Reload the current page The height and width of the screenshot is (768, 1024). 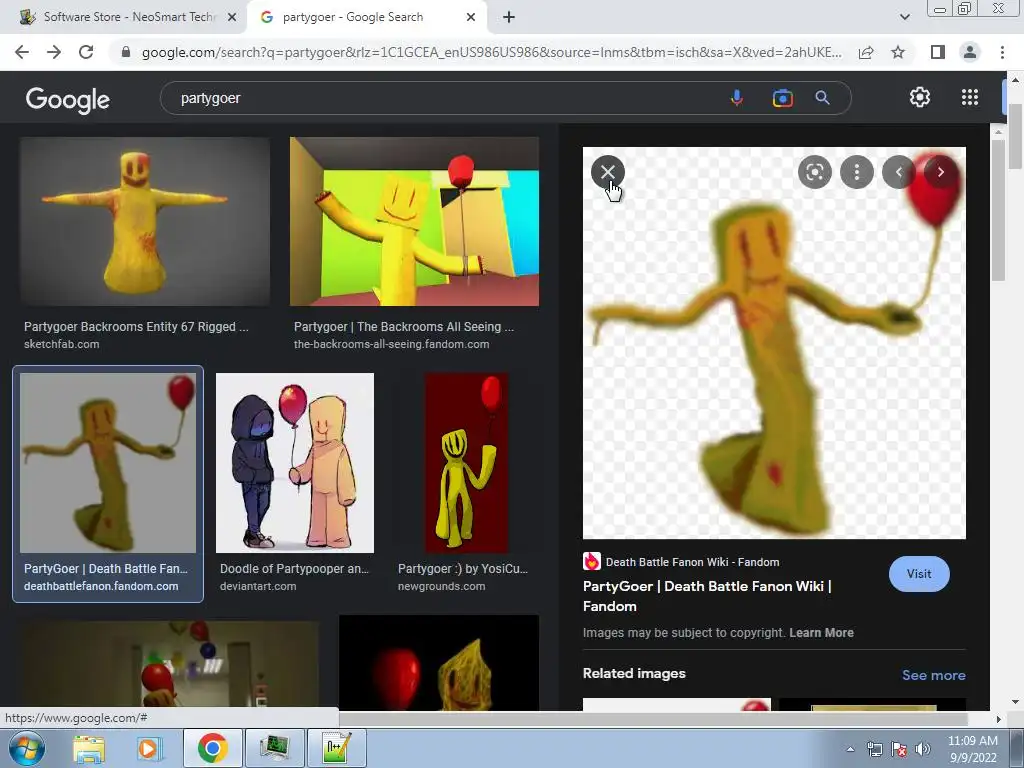pos(86,52)
